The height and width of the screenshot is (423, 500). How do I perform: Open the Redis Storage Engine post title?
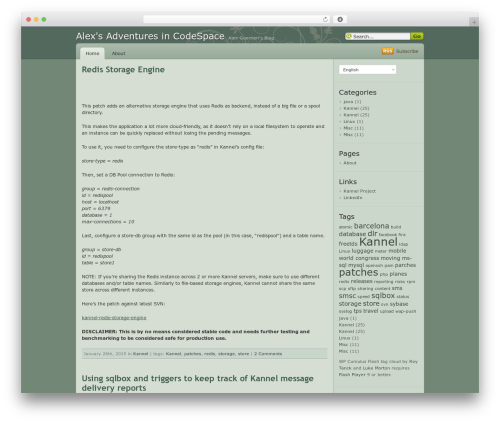(123, 70)
